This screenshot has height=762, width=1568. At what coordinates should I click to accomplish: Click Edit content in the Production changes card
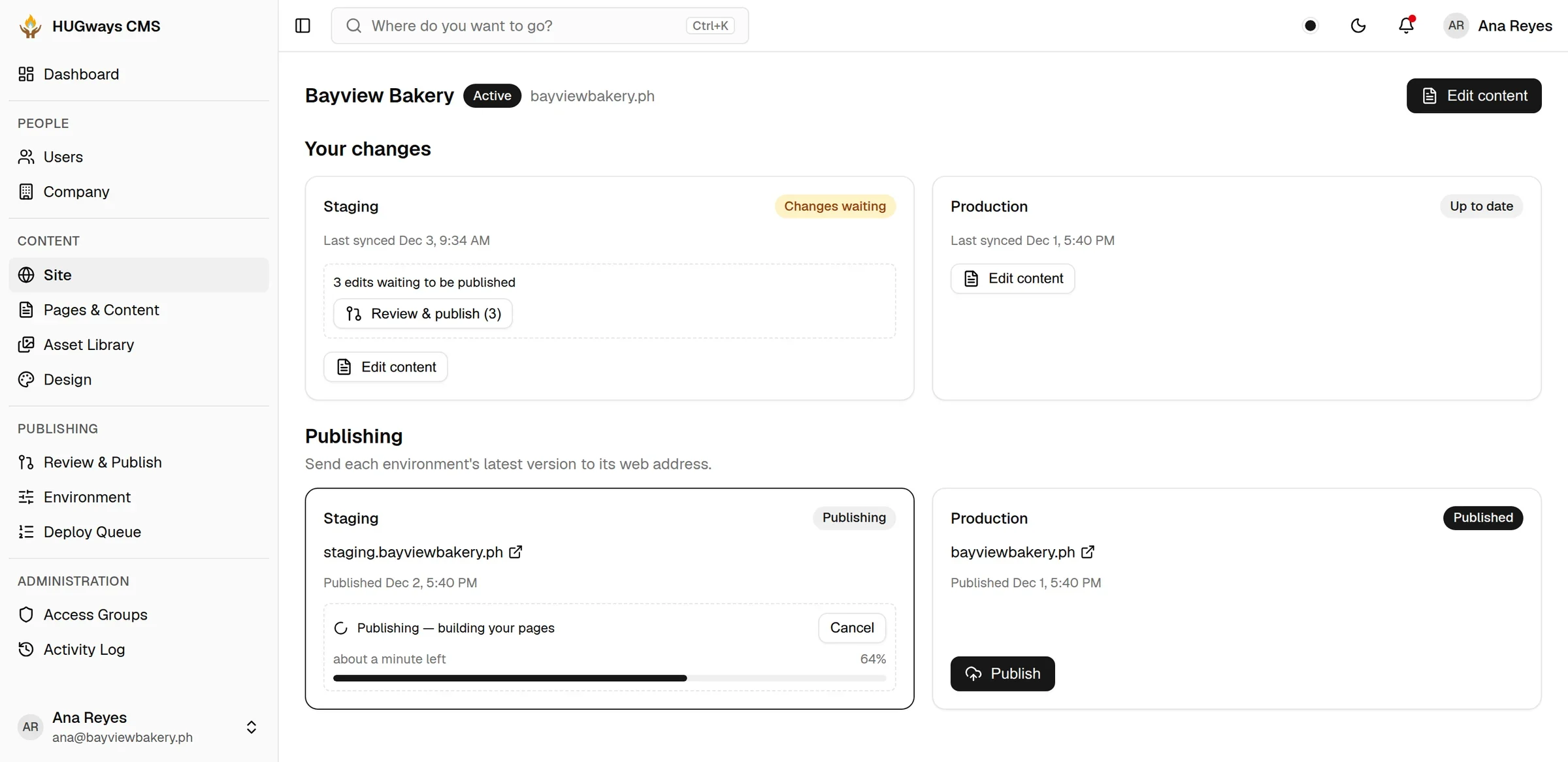coord(1013,279)
